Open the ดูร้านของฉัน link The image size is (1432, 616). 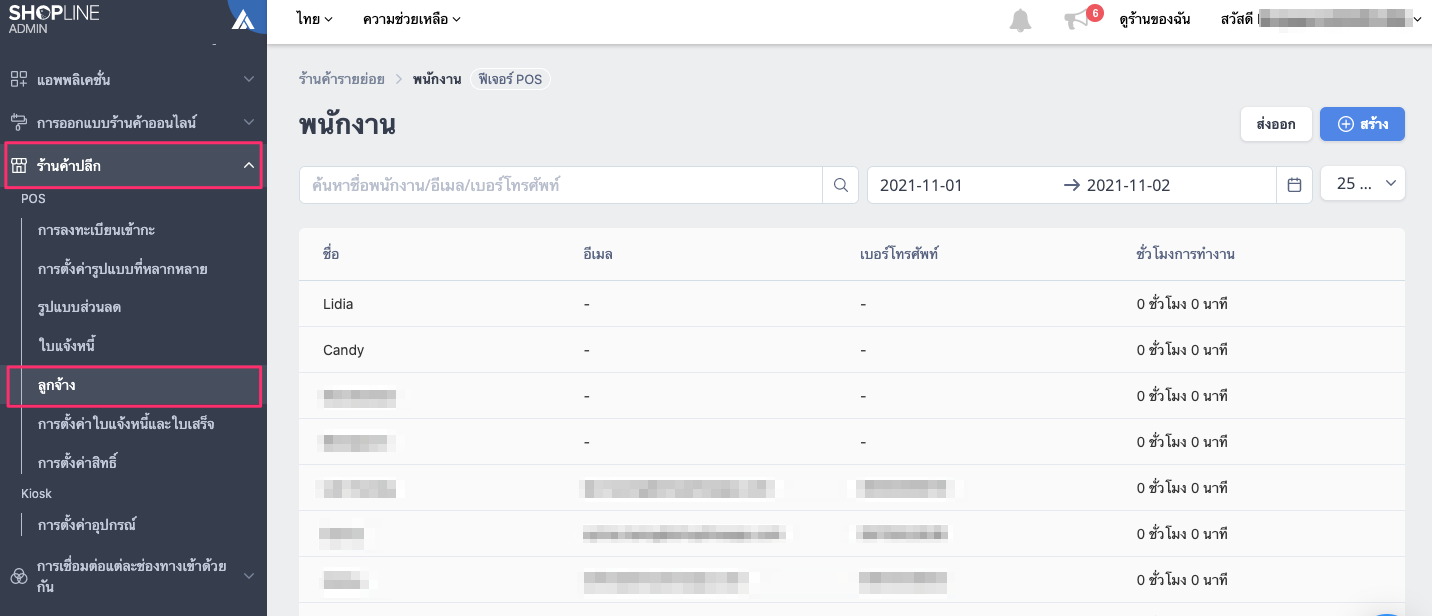tap(1155, 20)
